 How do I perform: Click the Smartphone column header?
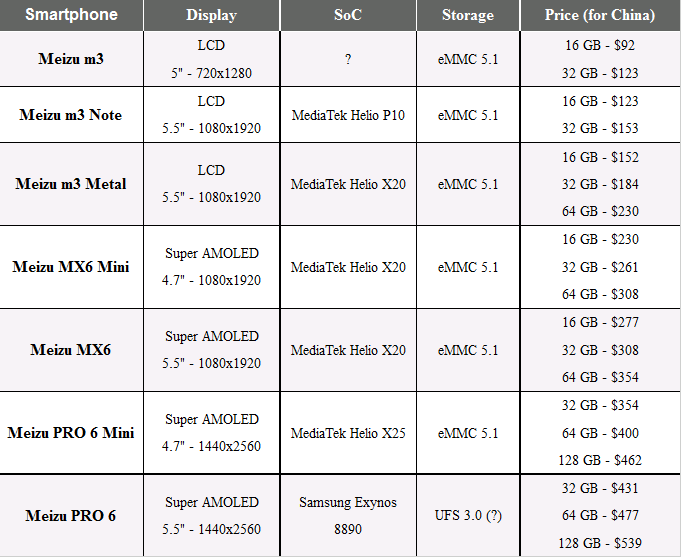pyautogui.click(x=71, y=15)
